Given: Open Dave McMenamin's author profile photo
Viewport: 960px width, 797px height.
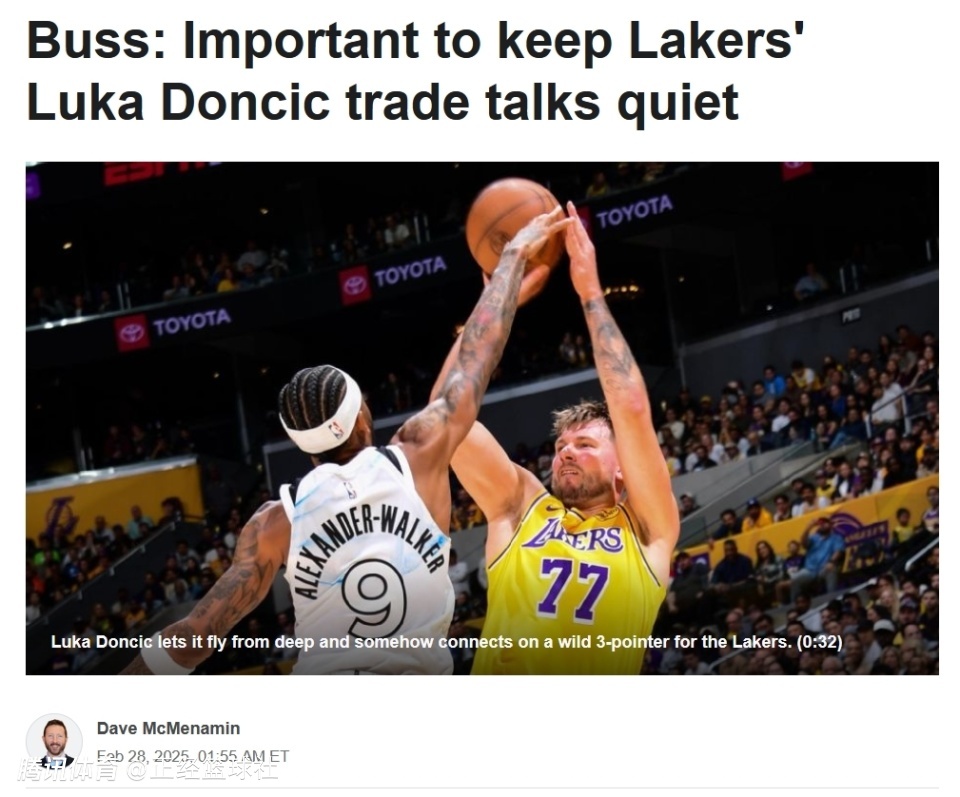Looking at the screenshot, I should point(54,740).
